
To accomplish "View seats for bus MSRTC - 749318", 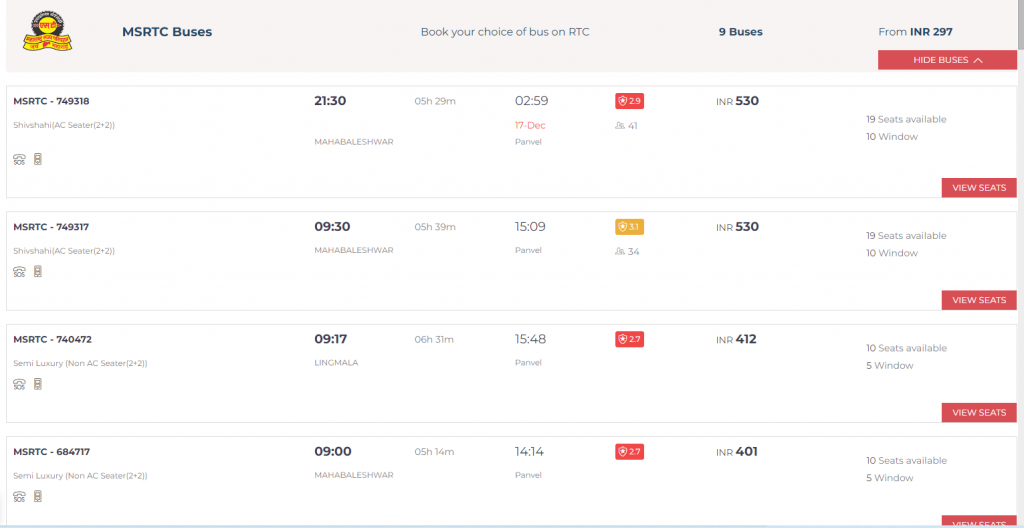I will pos(979,188).
